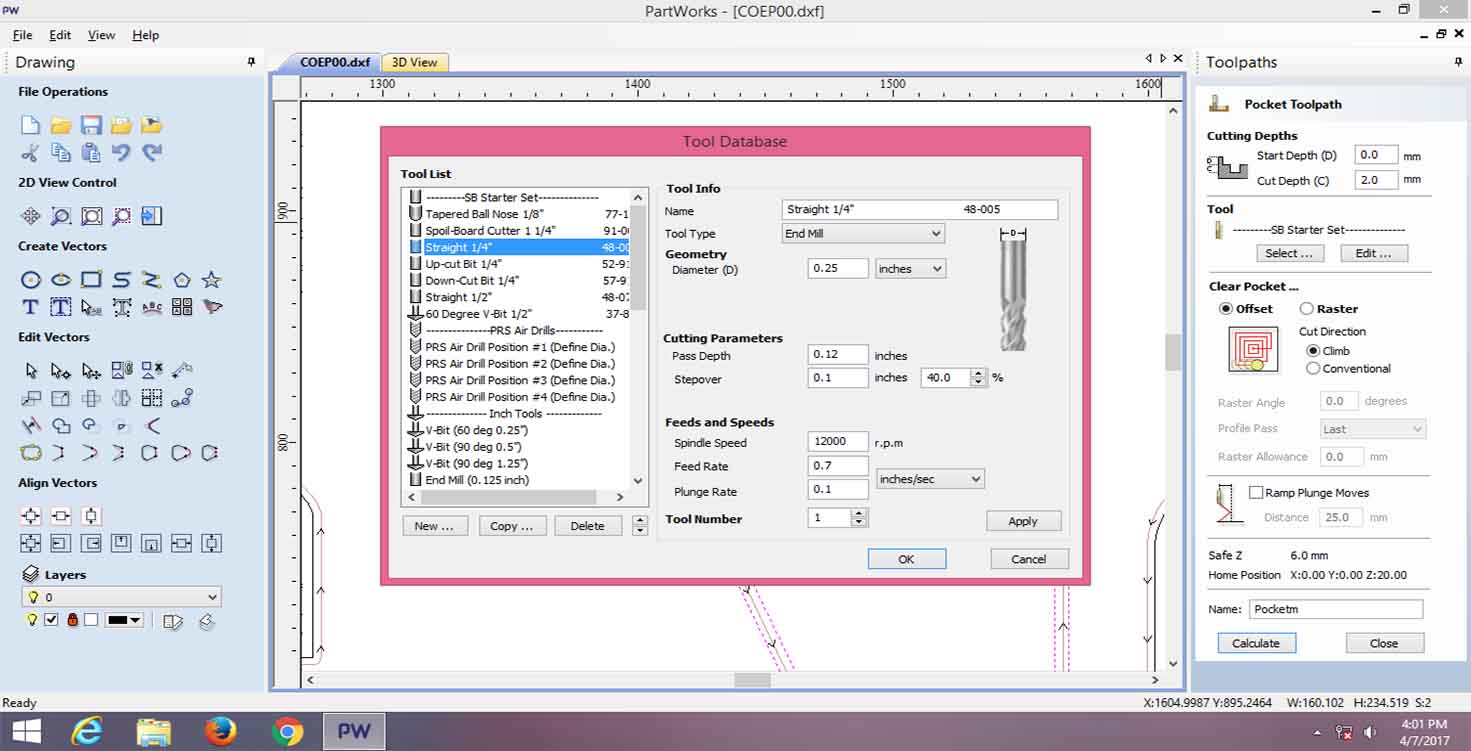Click the Apply button
Image resolution: width=1471 pixels, height=751 pixels.
(1023, 521)
